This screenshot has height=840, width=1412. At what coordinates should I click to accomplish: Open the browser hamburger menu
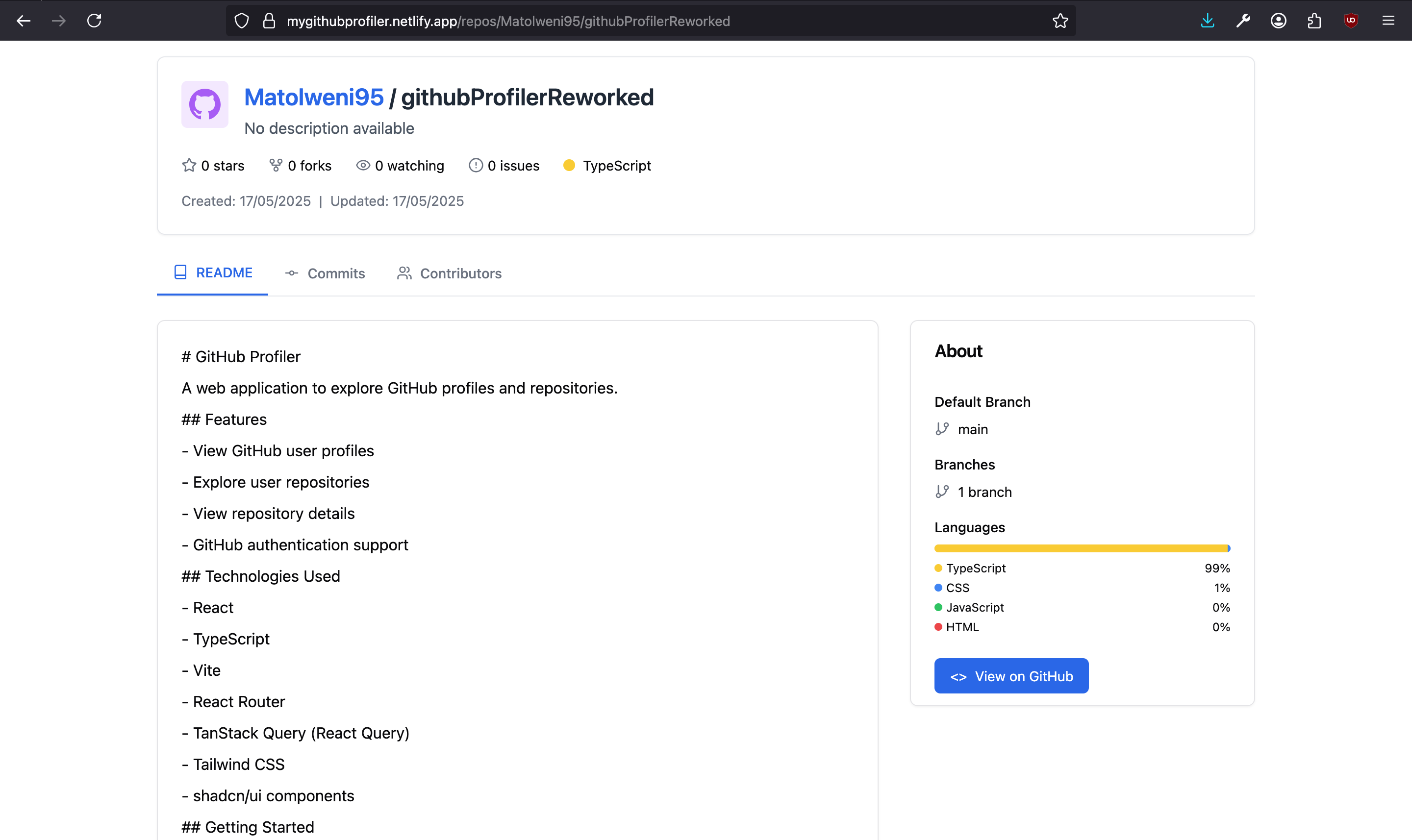point(1388,21)
